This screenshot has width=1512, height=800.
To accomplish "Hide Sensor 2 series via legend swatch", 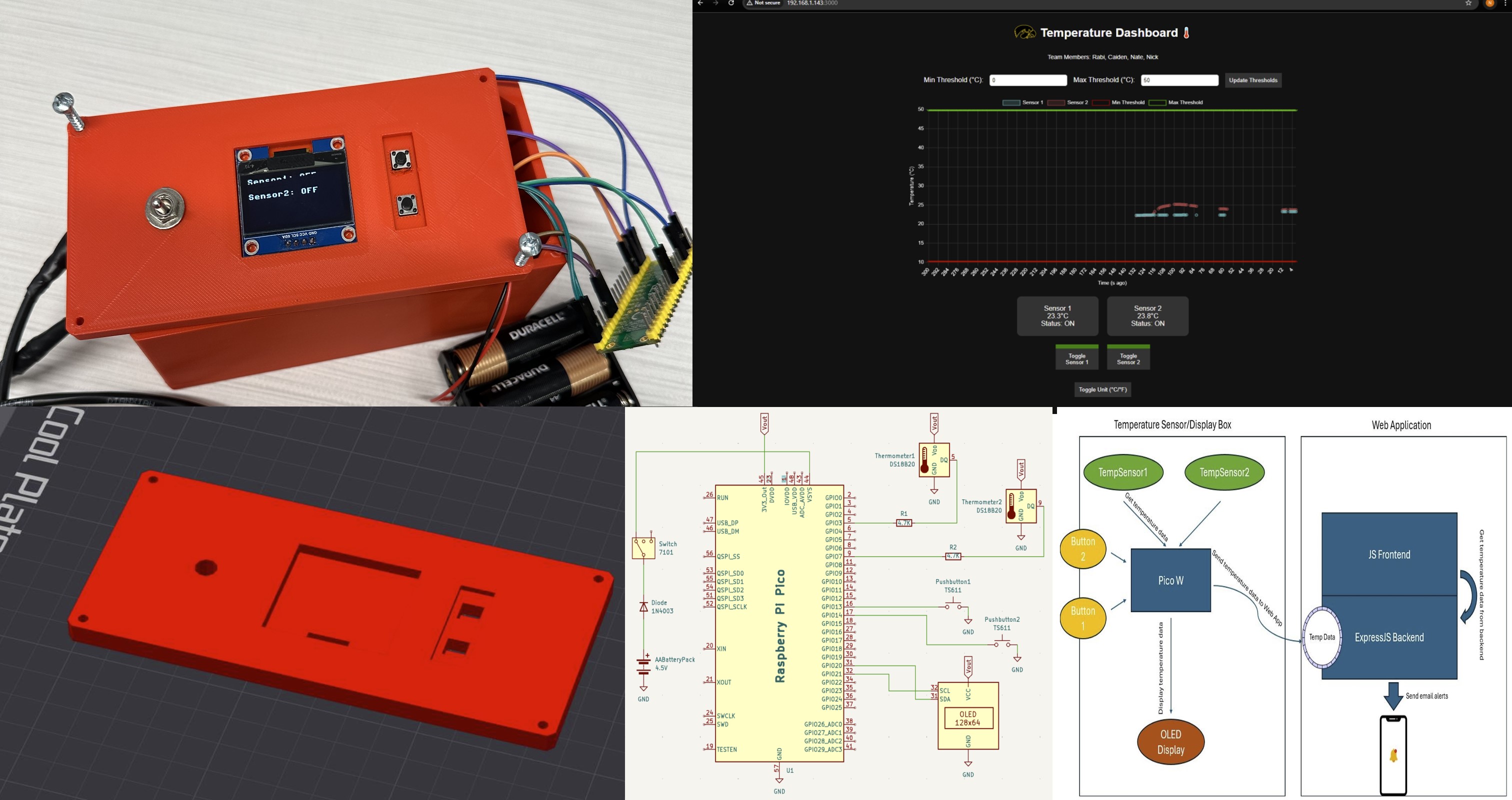I will coord(1055,102).
